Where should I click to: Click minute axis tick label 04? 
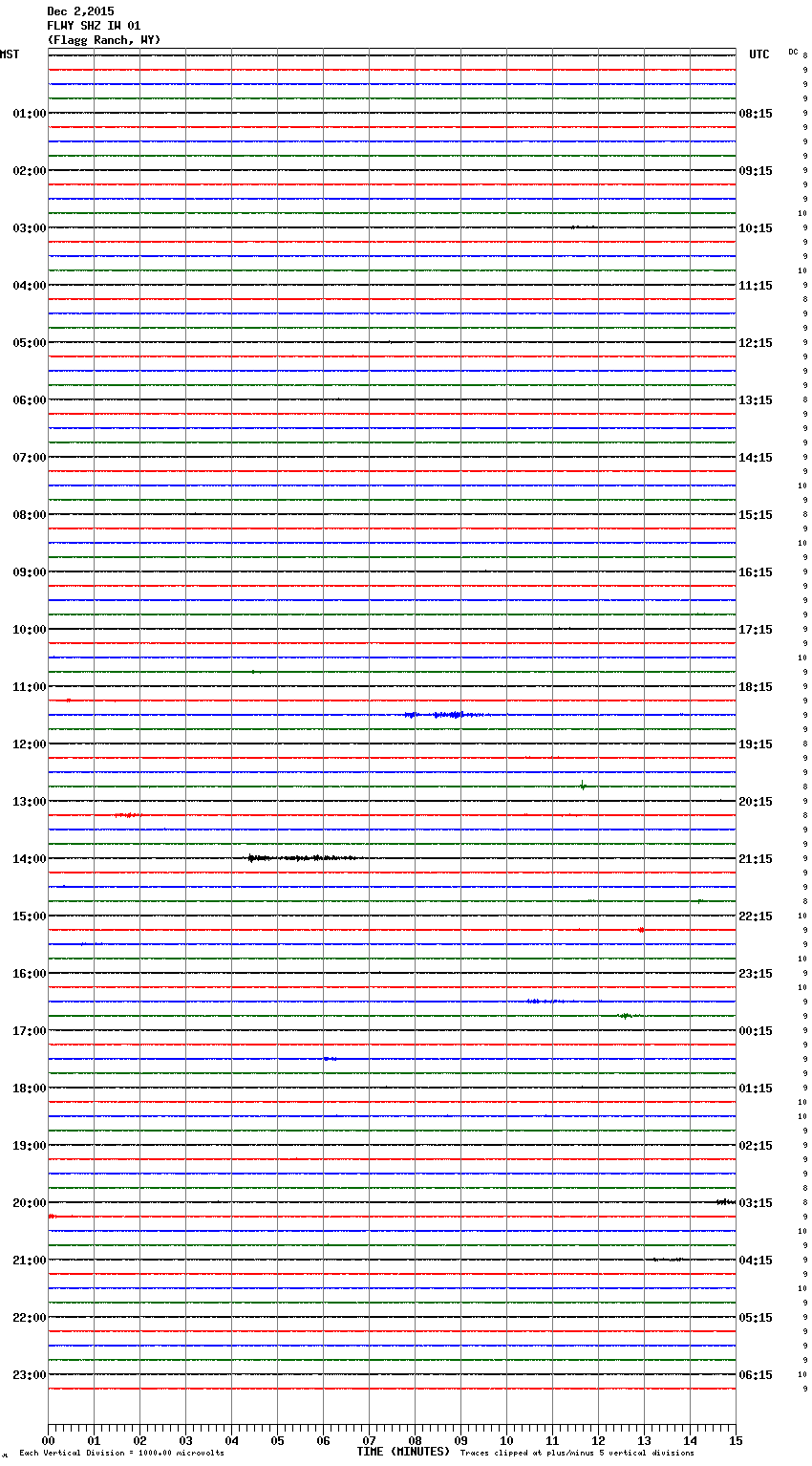(x=231, y=1440)
